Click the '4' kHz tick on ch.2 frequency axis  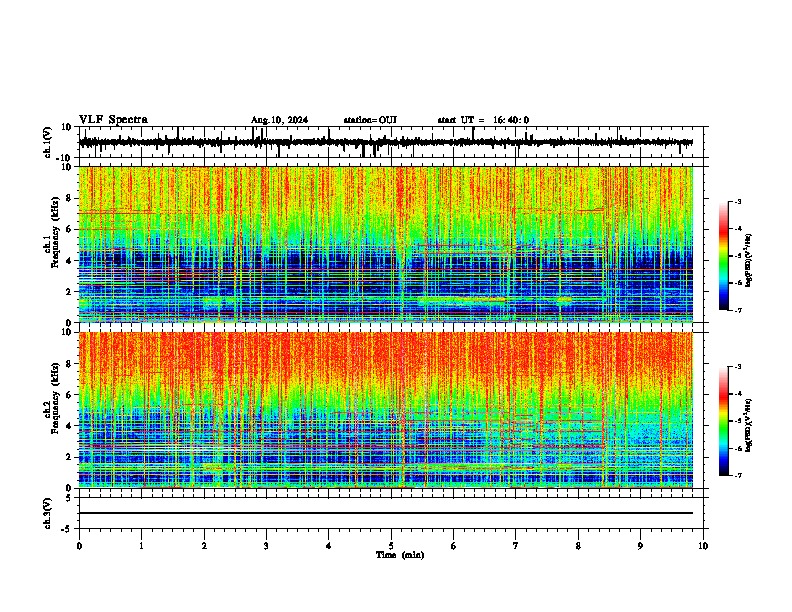coord(70,426)
